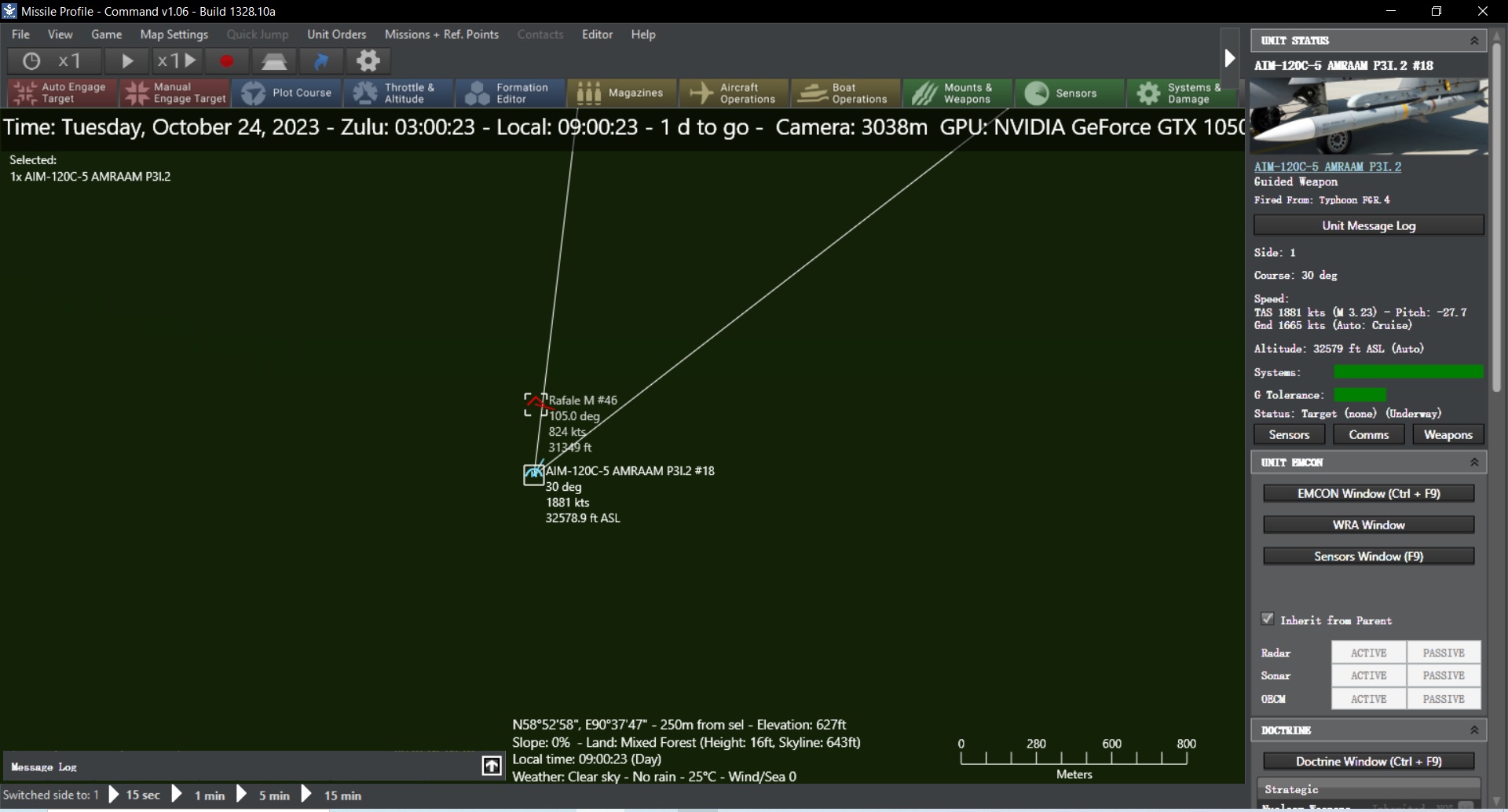The image size is (1508, 812).
Task: Open Systems & Damage
Action: (1182, 93)
